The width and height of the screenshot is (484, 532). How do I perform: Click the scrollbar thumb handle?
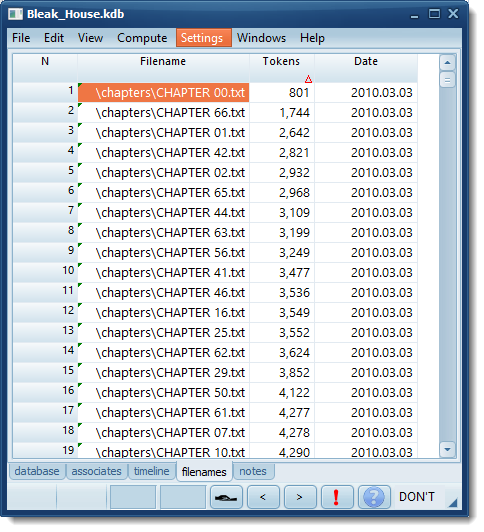click(447, 80)
